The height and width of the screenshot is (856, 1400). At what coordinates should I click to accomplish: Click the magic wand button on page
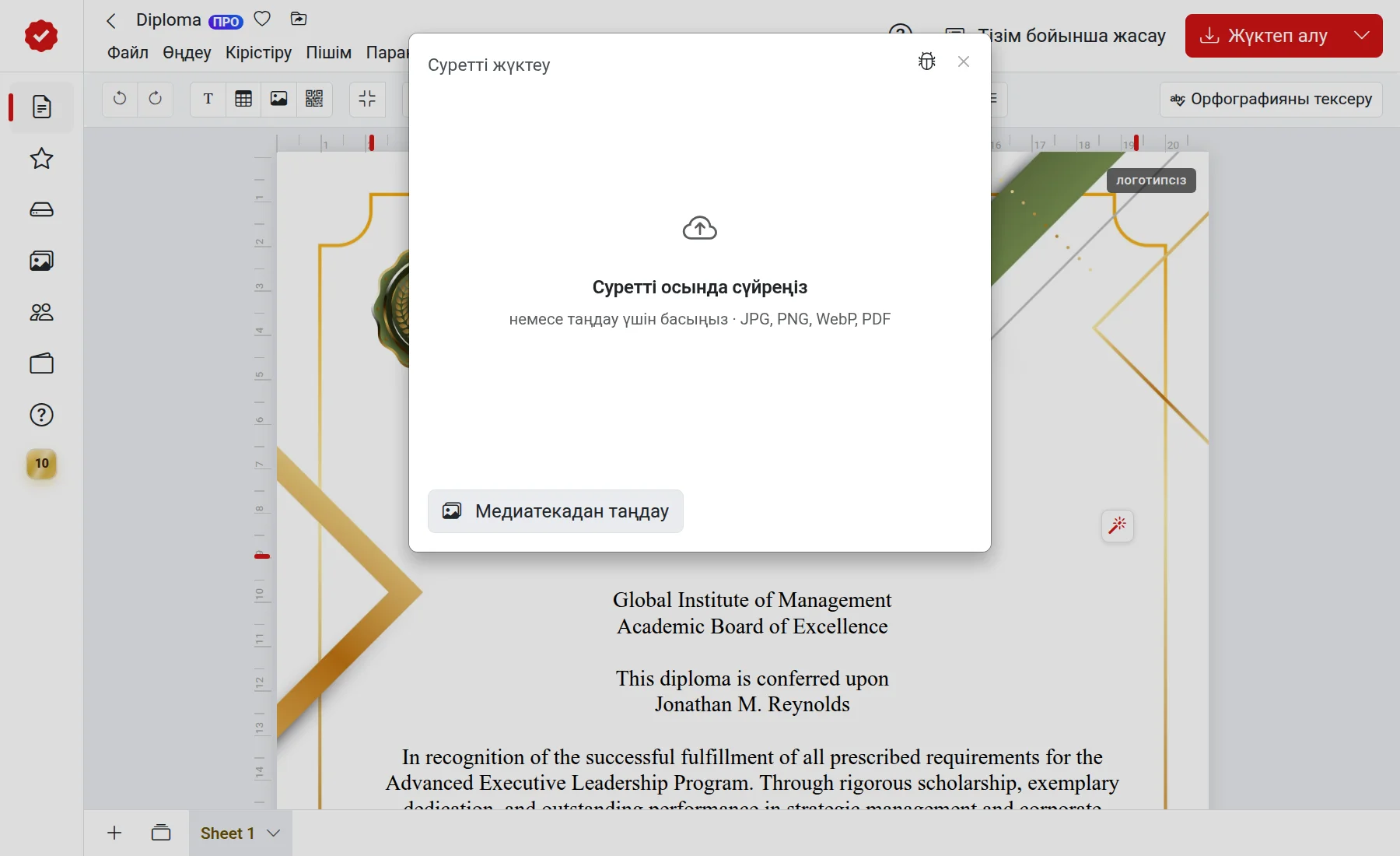coord(1118,526)
